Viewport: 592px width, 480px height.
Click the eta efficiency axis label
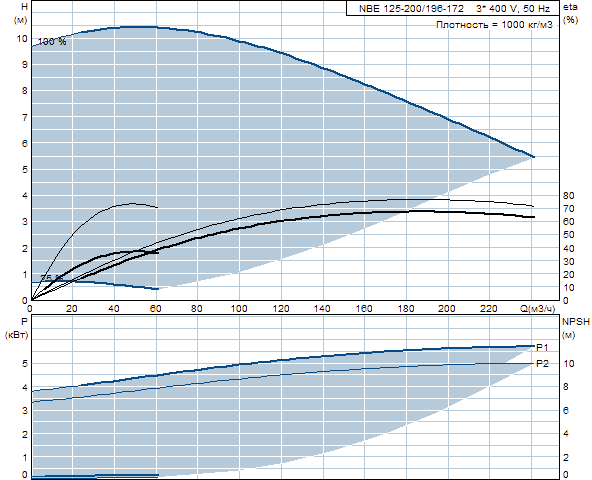click(570, 7)
